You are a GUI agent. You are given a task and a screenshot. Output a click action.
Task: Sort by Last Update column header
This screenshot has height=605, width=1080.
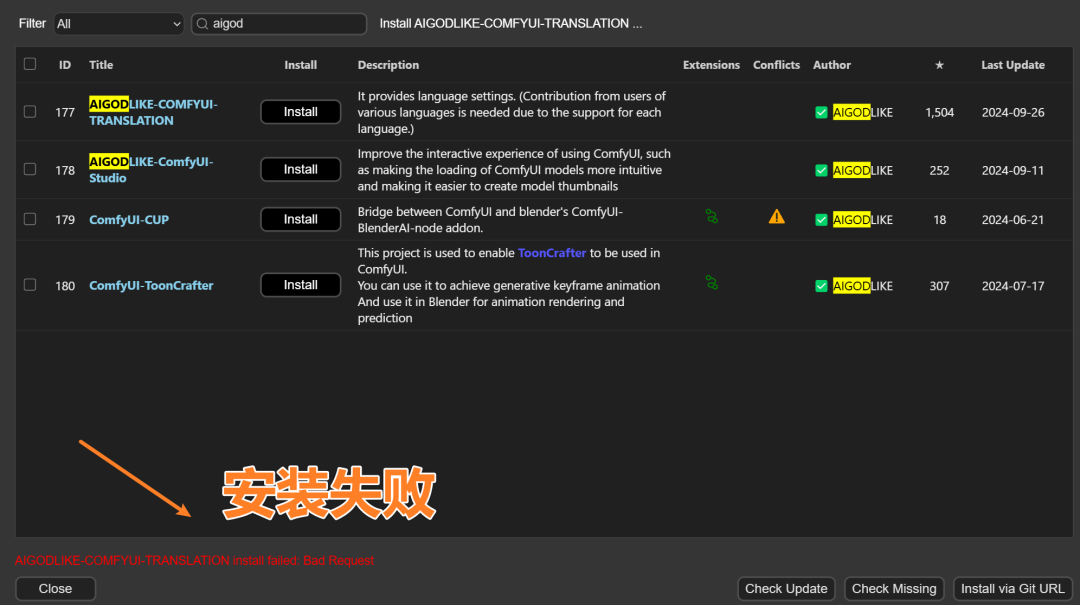click(x=1012, y=65)
